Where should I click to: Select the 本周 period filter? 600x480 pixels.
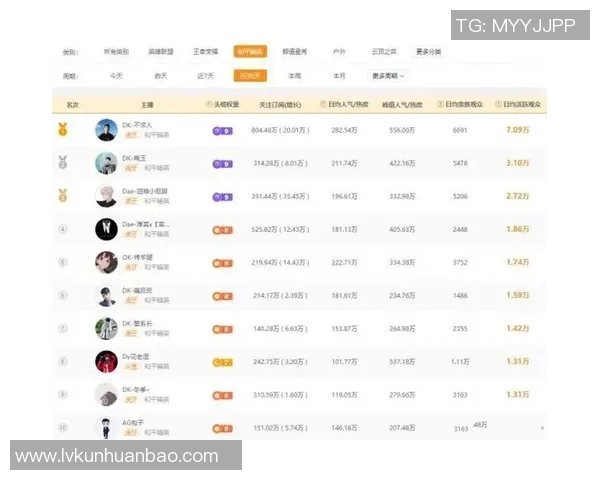(295, 76)
